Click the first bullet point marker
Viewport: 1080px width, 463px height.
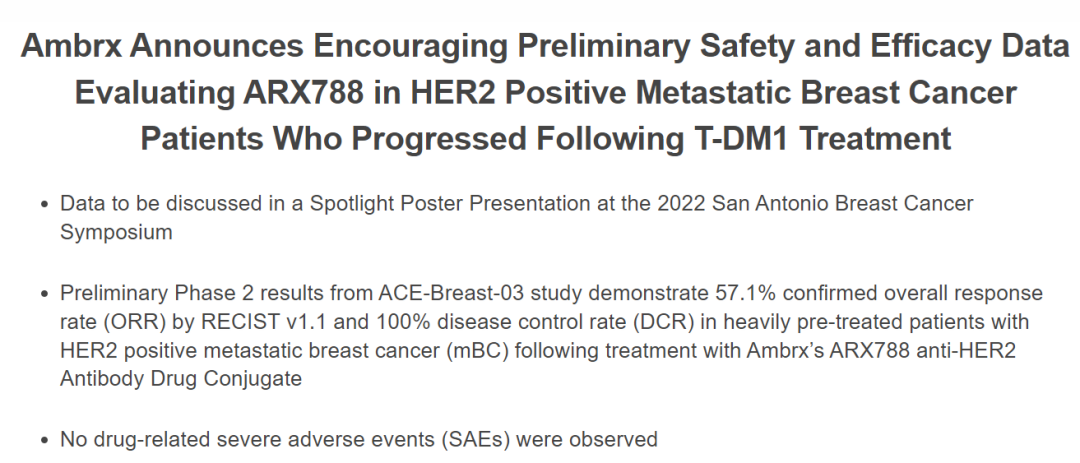(44, 204)
